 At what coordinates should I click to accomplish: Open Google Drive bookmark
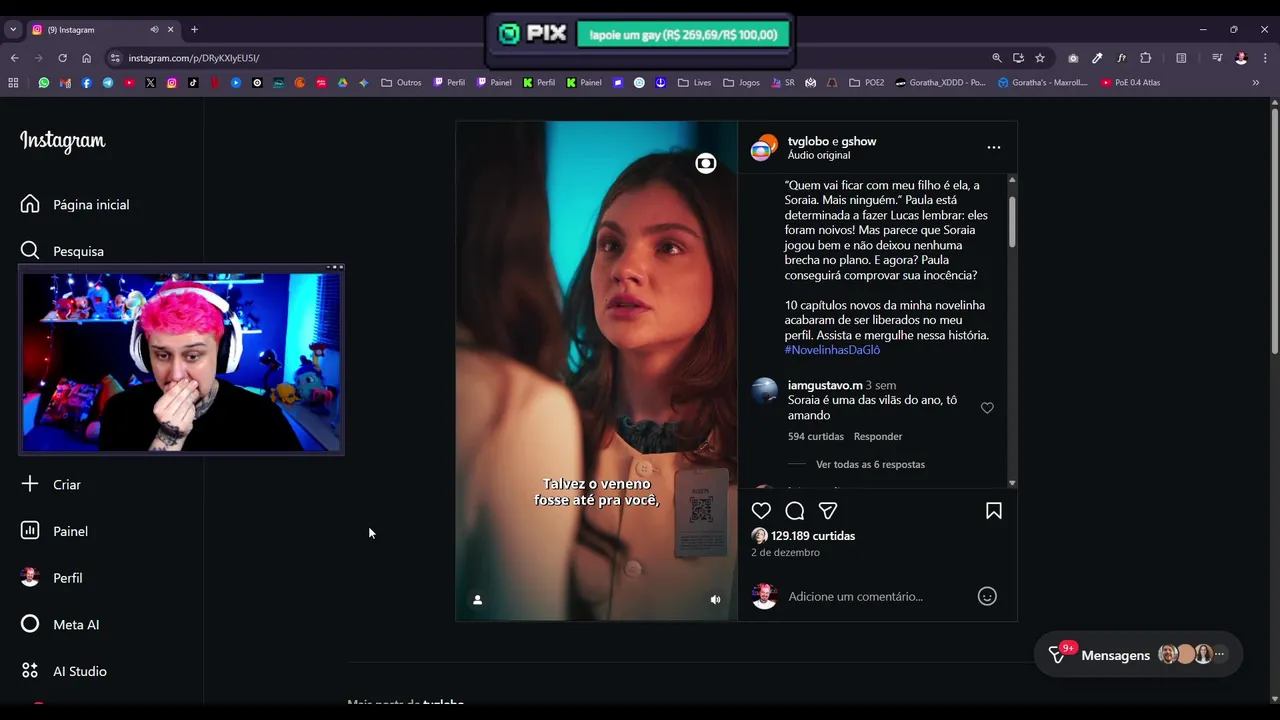point(342,83)
